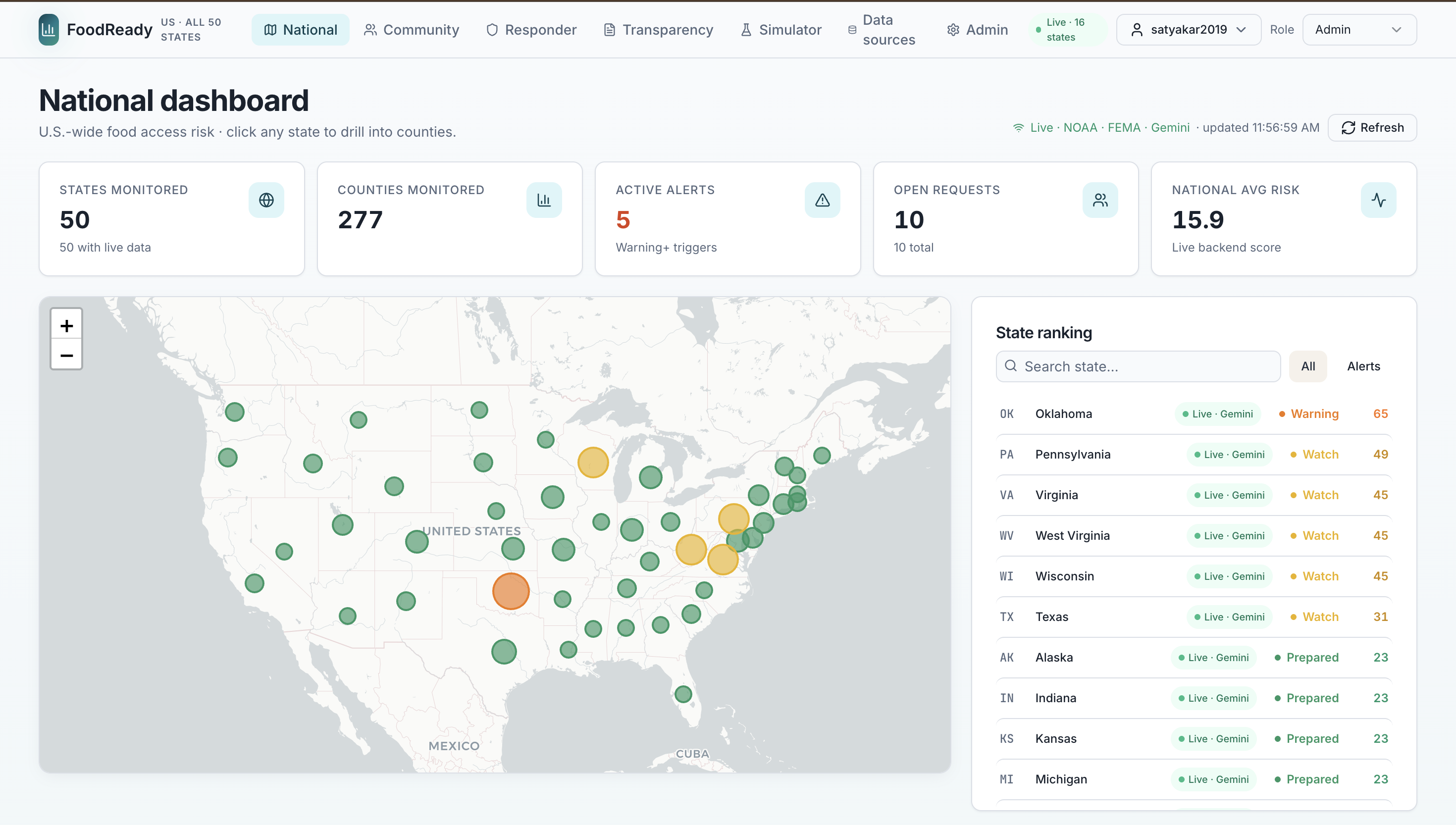The image size is (1456, 825).
Task: Click the bar chart icon in Counties Monitored card
Action: (544, 200)
